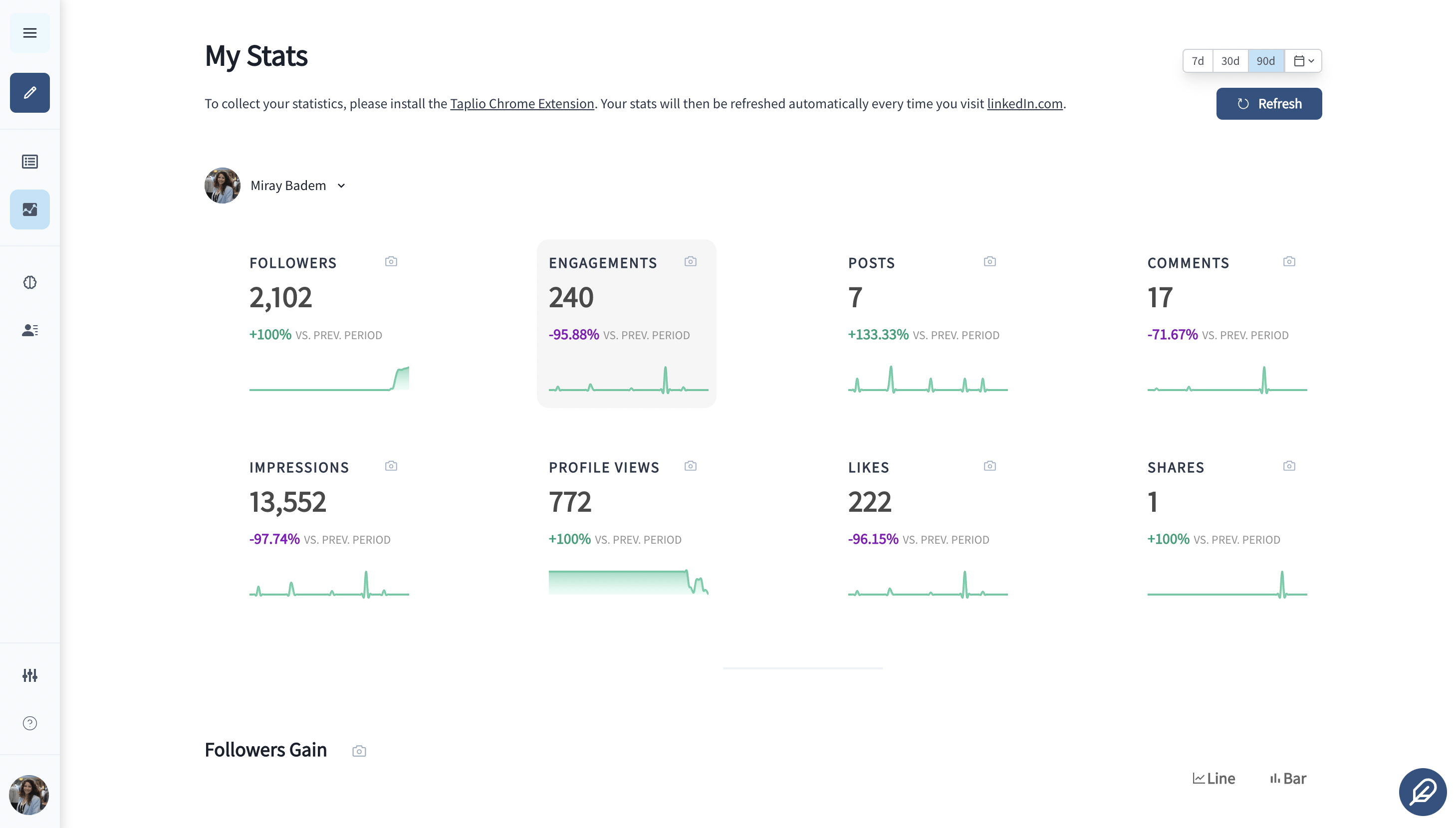1456x828 pixels.
Task: Collapse the sidebar with the hamburger icon
Action: coord(29,32)
